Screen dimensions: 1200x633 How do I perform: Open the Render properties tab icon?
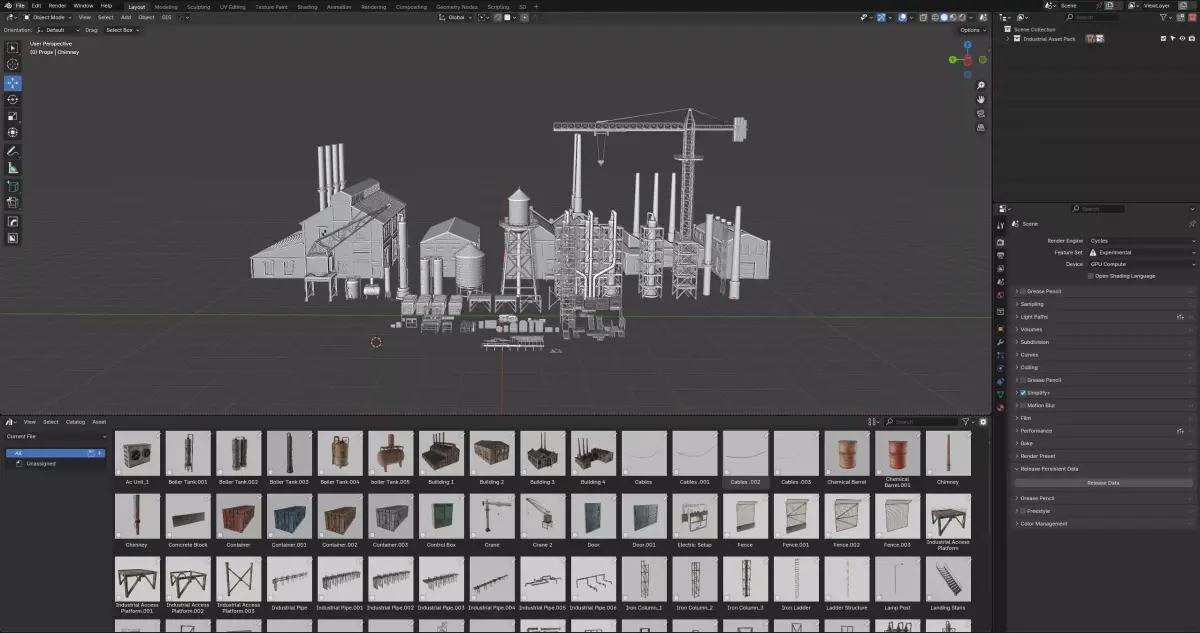click(1000, 242)
